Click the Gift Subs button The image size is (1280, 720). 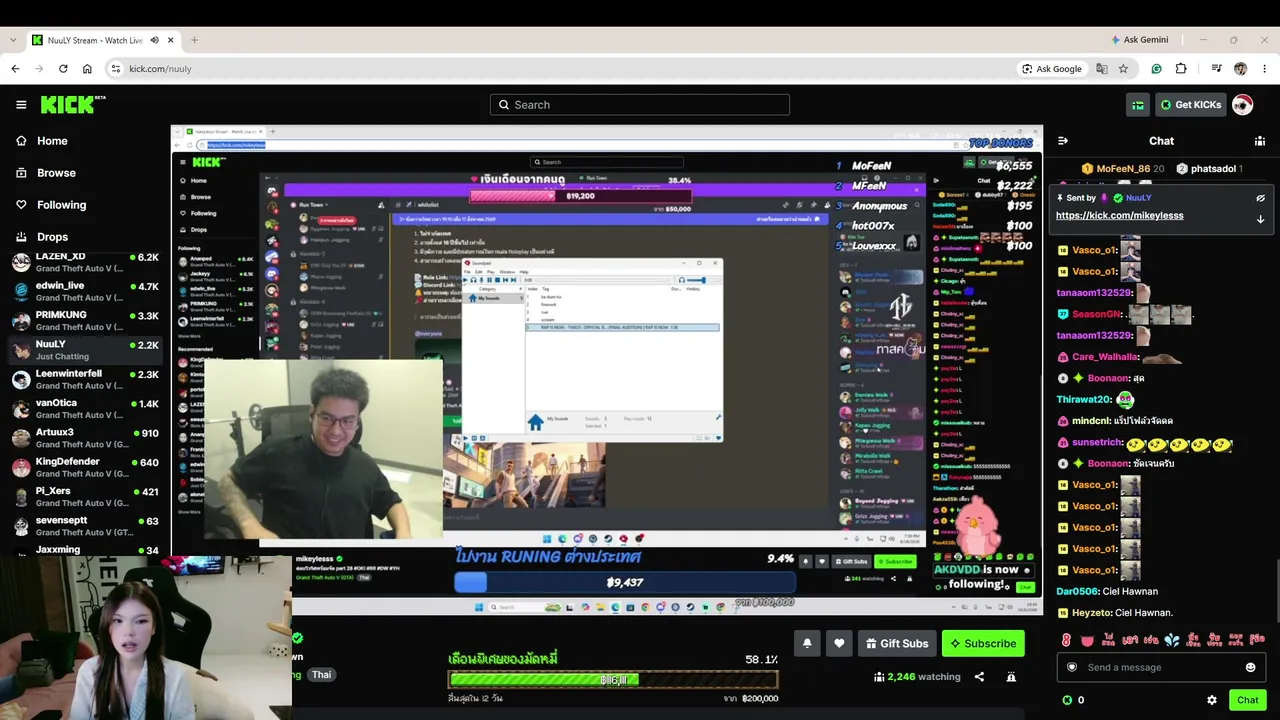[897, 643]
